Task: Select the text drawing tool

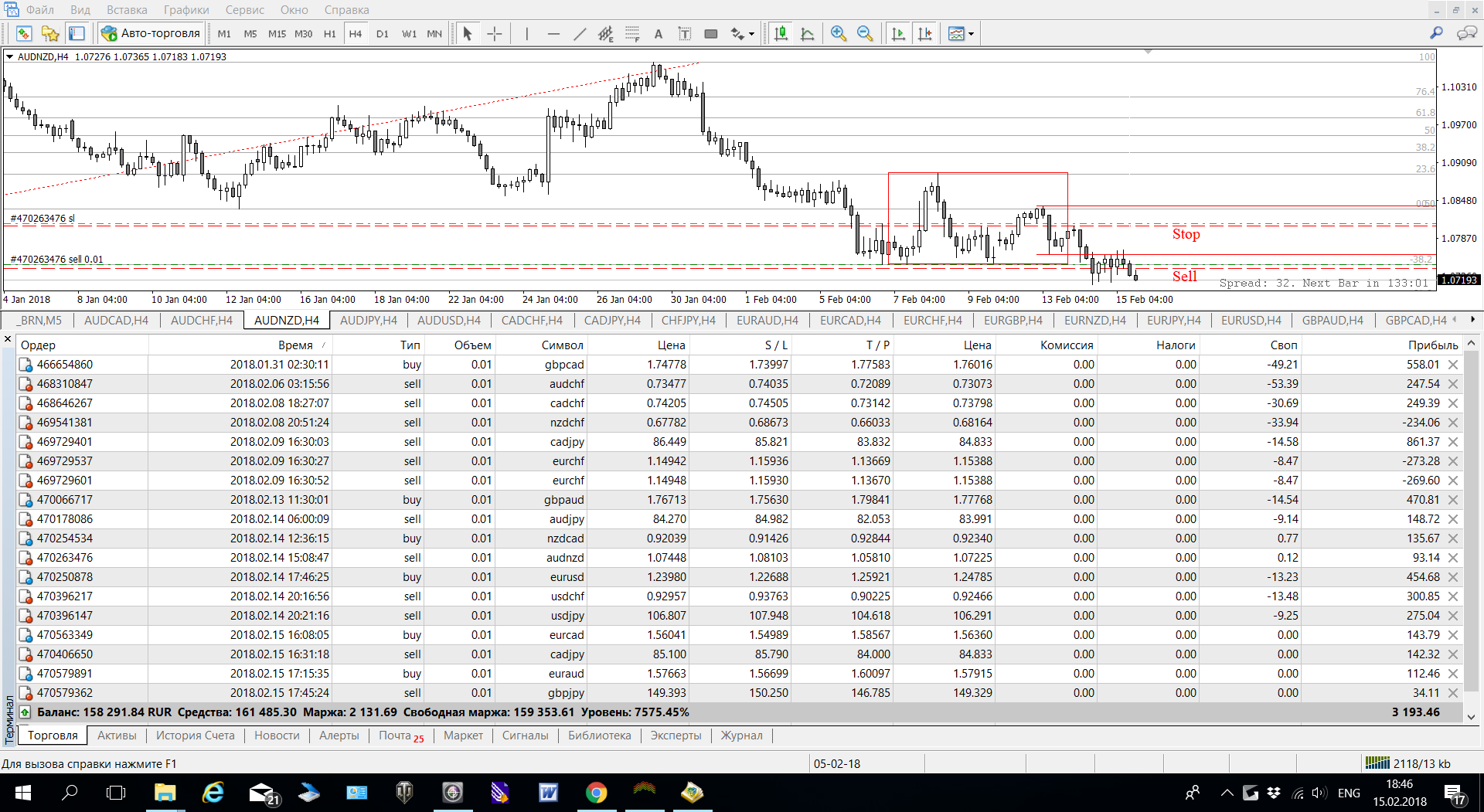Action: [x=659, y=33]
